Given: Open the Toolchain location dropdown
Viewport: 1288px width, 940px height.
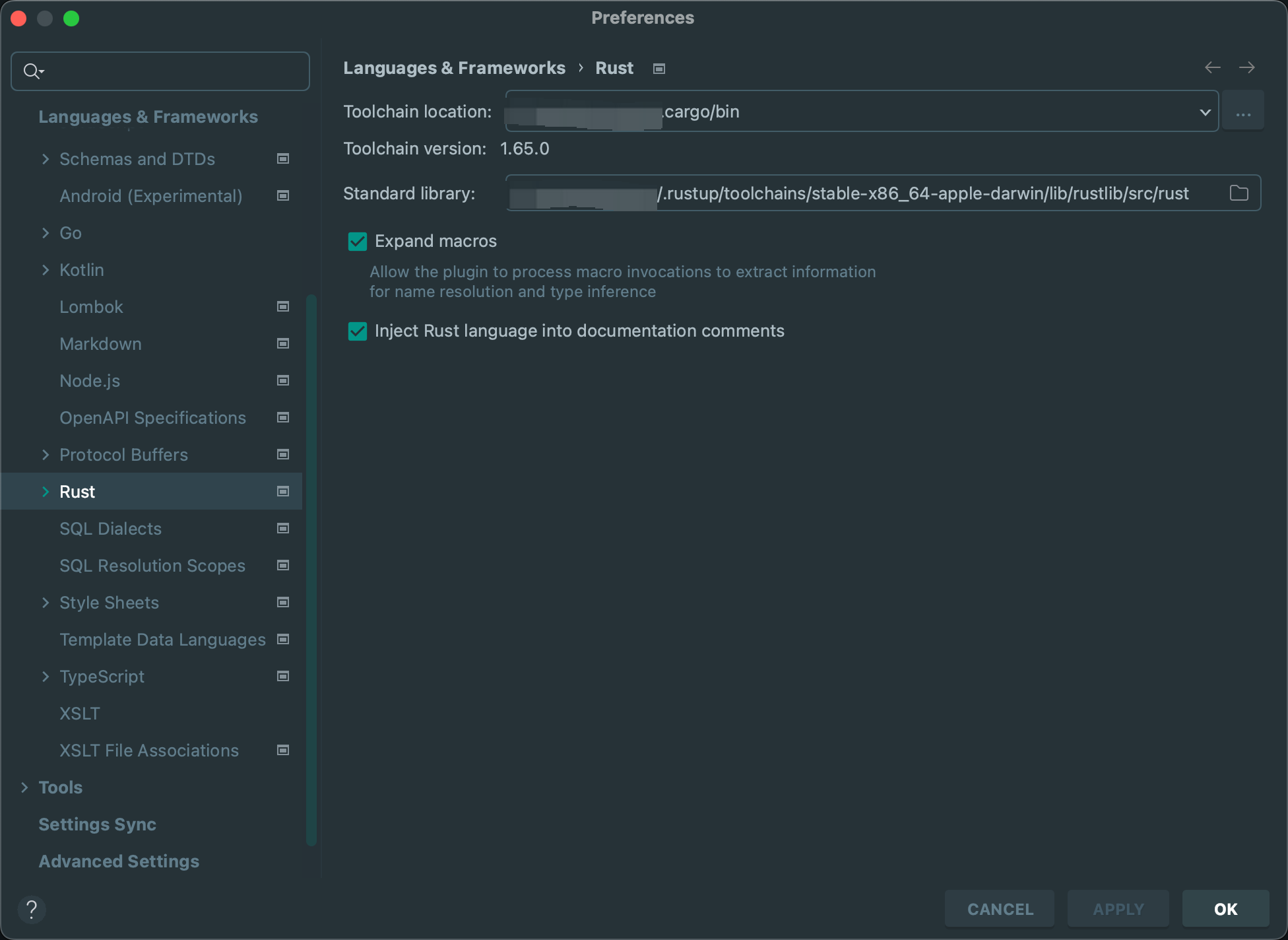Looking at the screenshot, I should click(1206, 111).
